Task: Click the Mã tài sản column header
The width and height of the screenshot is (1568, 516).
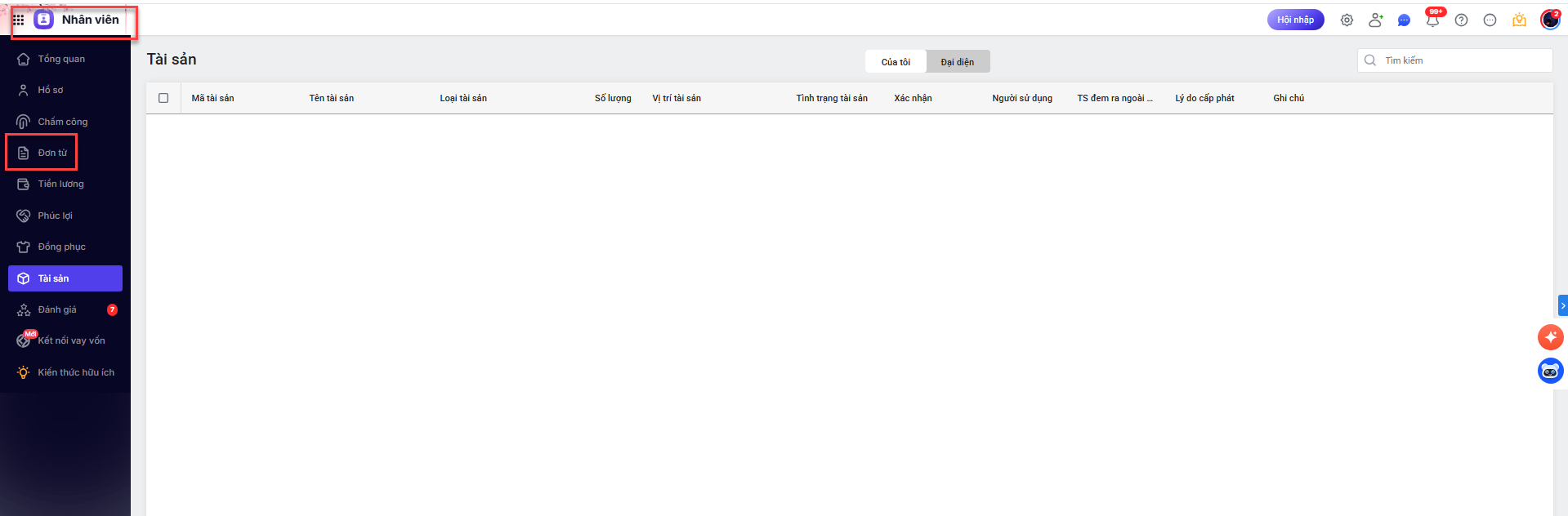Action: pos(212,98)
